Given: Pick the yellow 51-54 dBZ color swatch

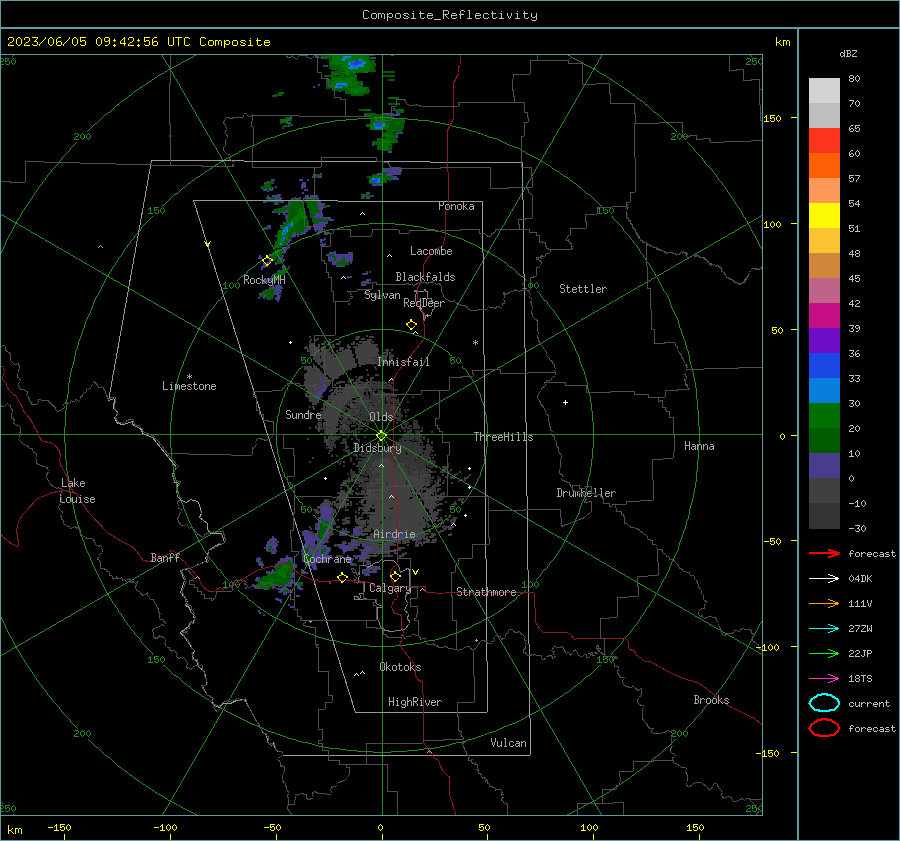Looking at the screenshot, I should [x=824, y=216].
